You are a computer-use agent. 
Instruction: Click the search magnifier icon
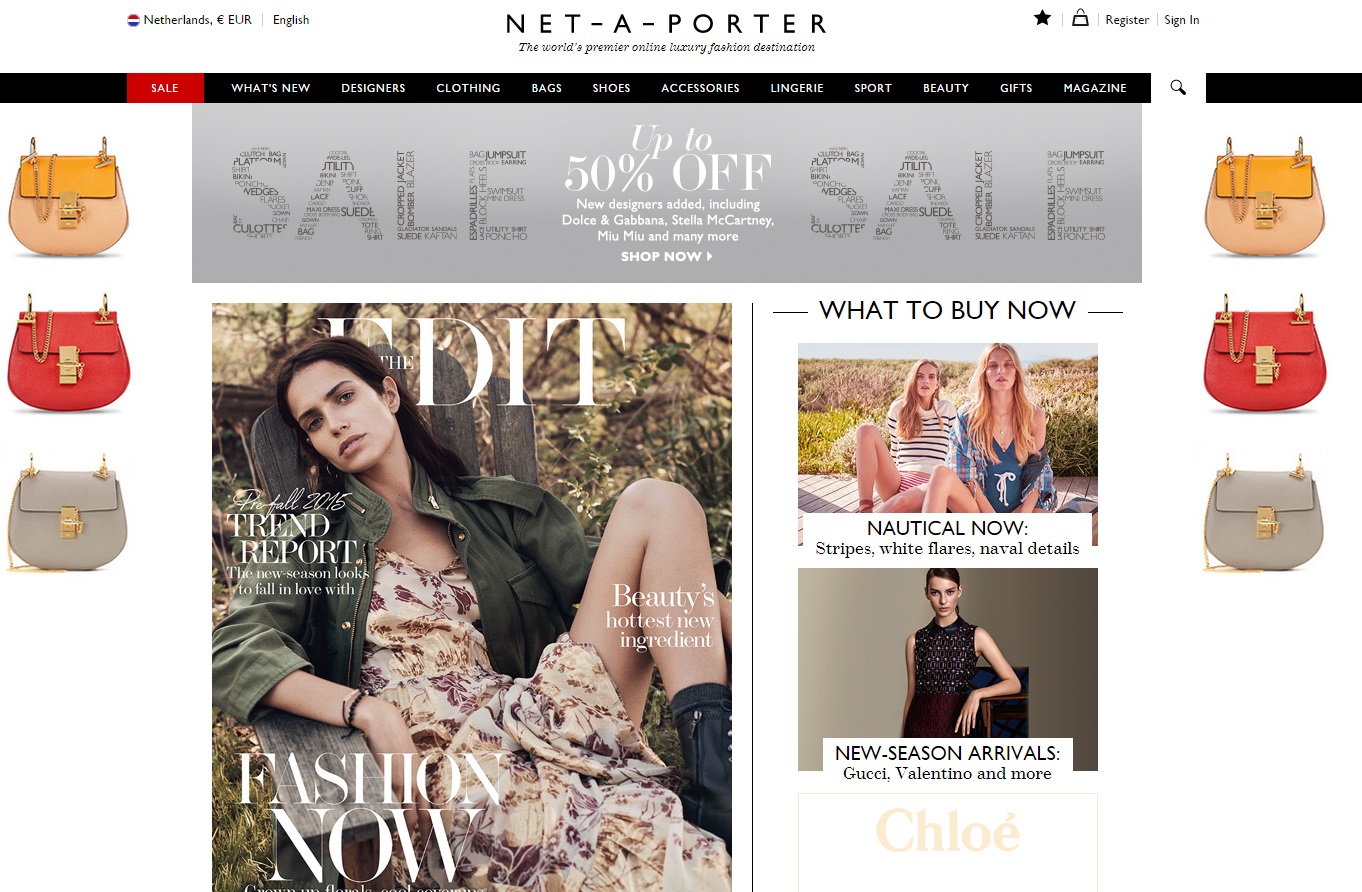click(1178, 88)
